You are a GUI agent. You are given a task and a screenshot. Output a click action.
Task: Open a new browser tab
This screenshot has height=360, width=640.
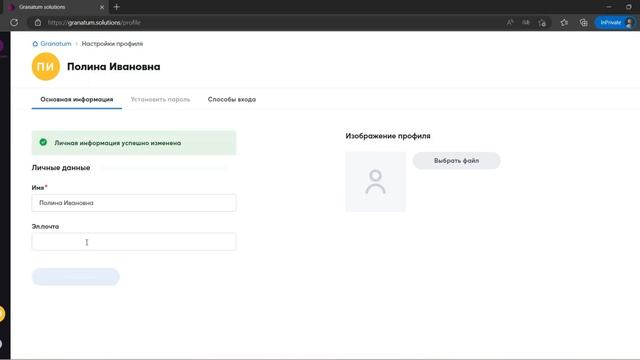[117, 7]
